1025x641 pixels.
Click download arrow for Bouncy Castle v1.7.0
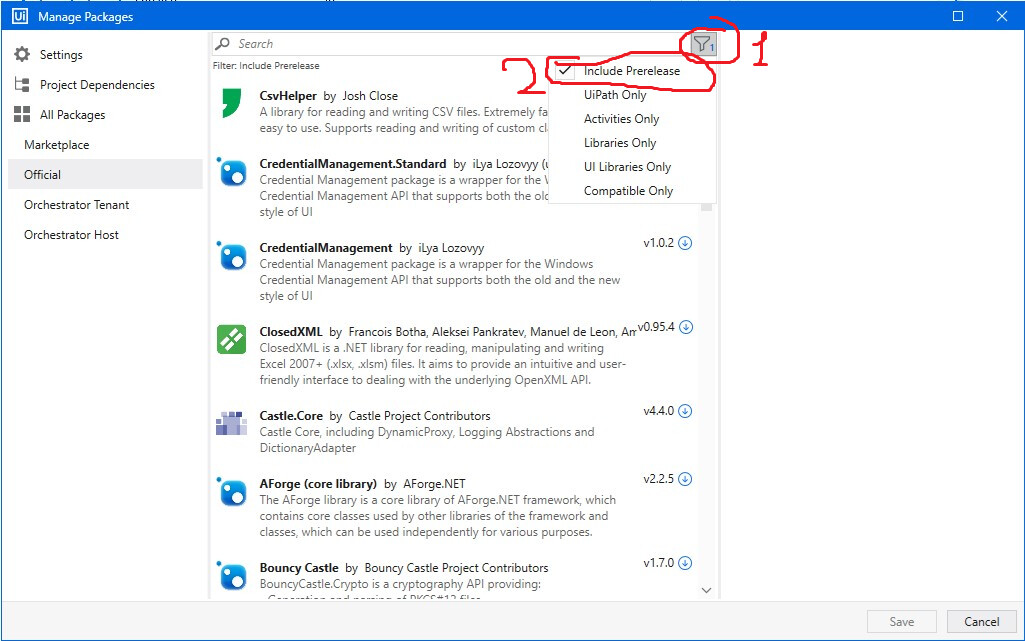tap(685, 563)
